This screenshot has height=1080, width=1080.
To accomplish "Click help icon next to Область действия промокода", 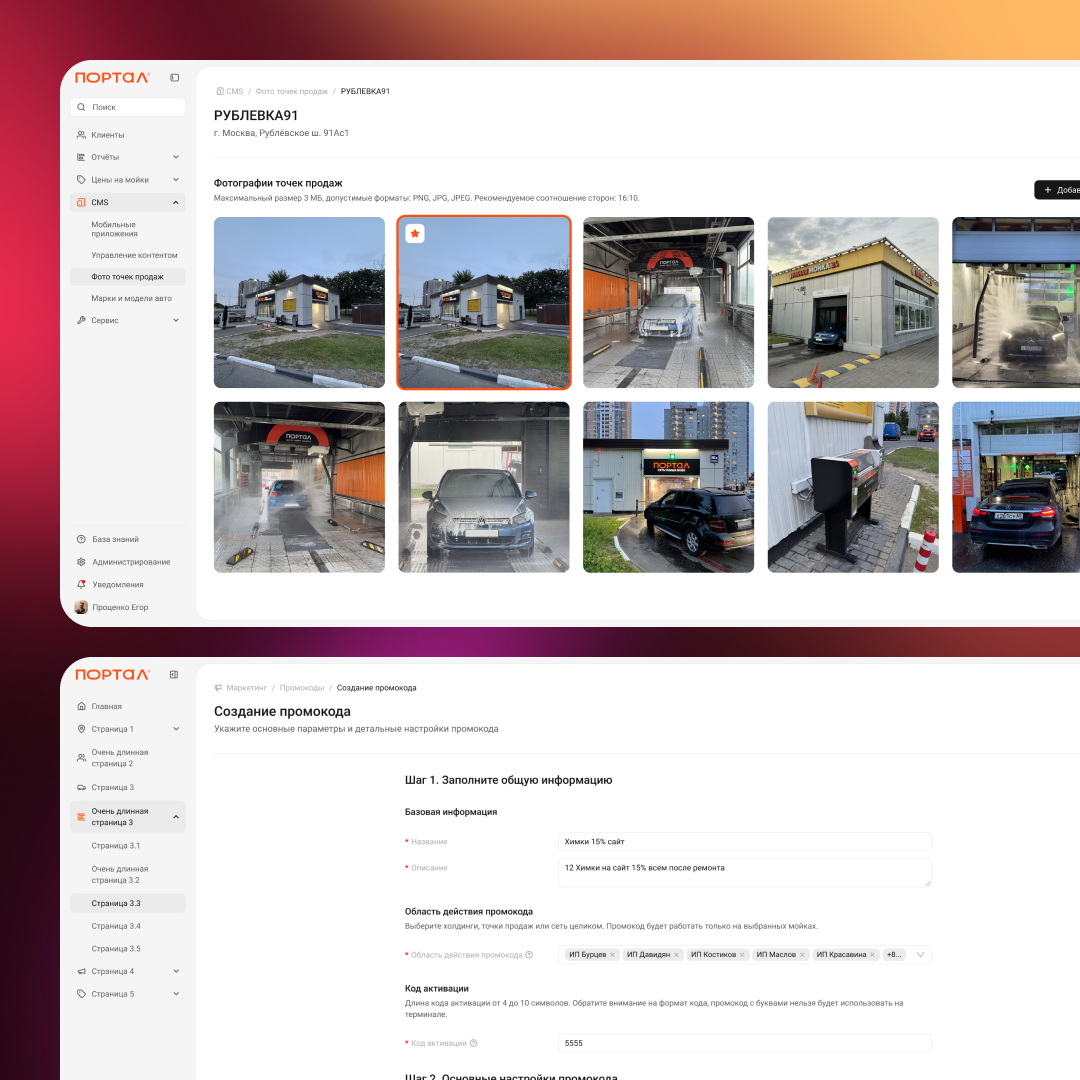I will 529,955.
